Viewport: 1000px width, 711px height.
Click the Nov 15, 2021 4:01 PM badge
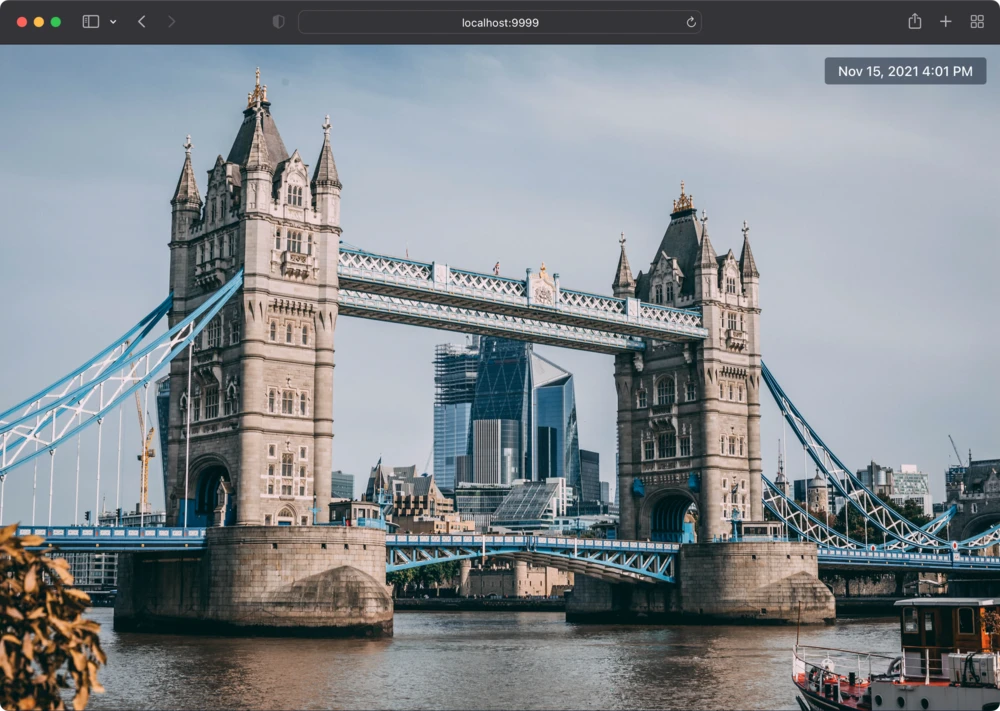click(905, 71)
